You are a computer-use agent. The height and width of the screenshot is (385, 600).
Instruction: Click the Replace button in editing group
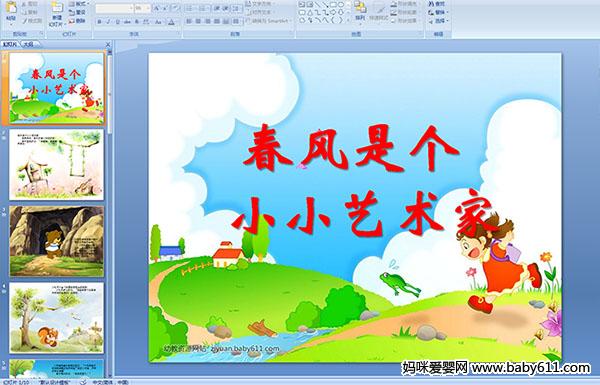point(438,12)
